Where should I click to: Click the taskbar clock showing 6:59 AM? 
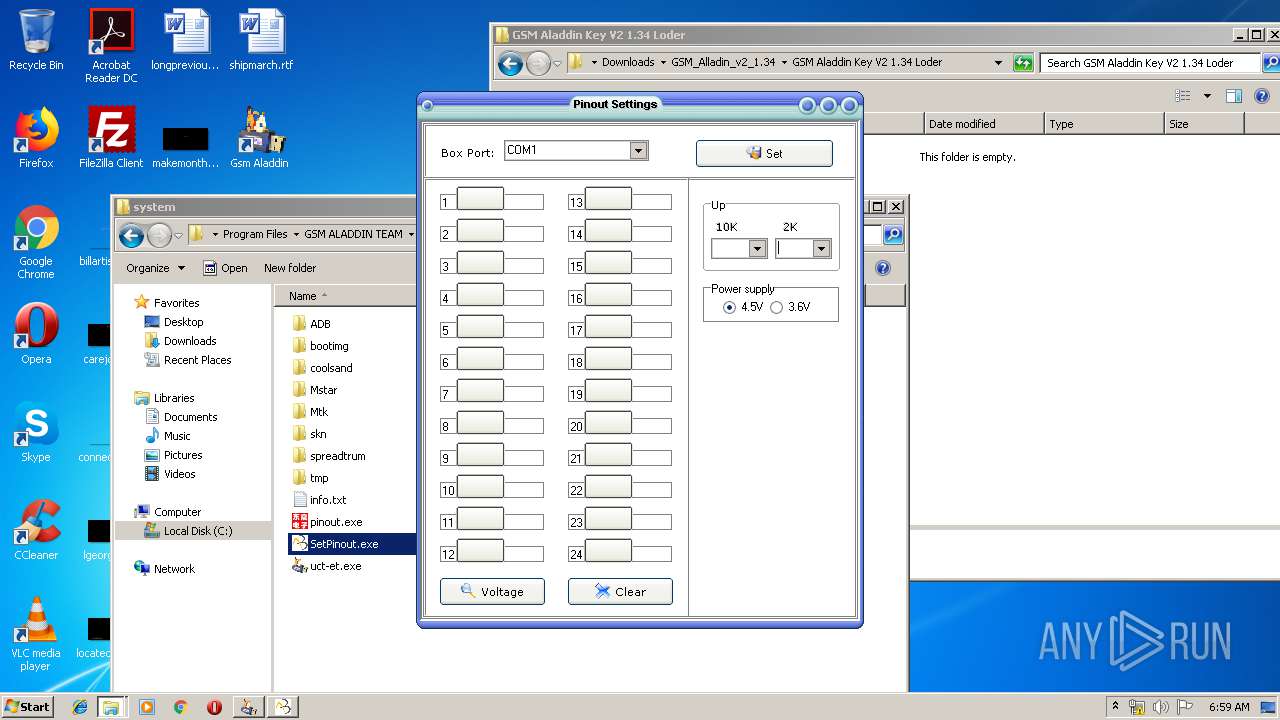tap(1229, 707)
